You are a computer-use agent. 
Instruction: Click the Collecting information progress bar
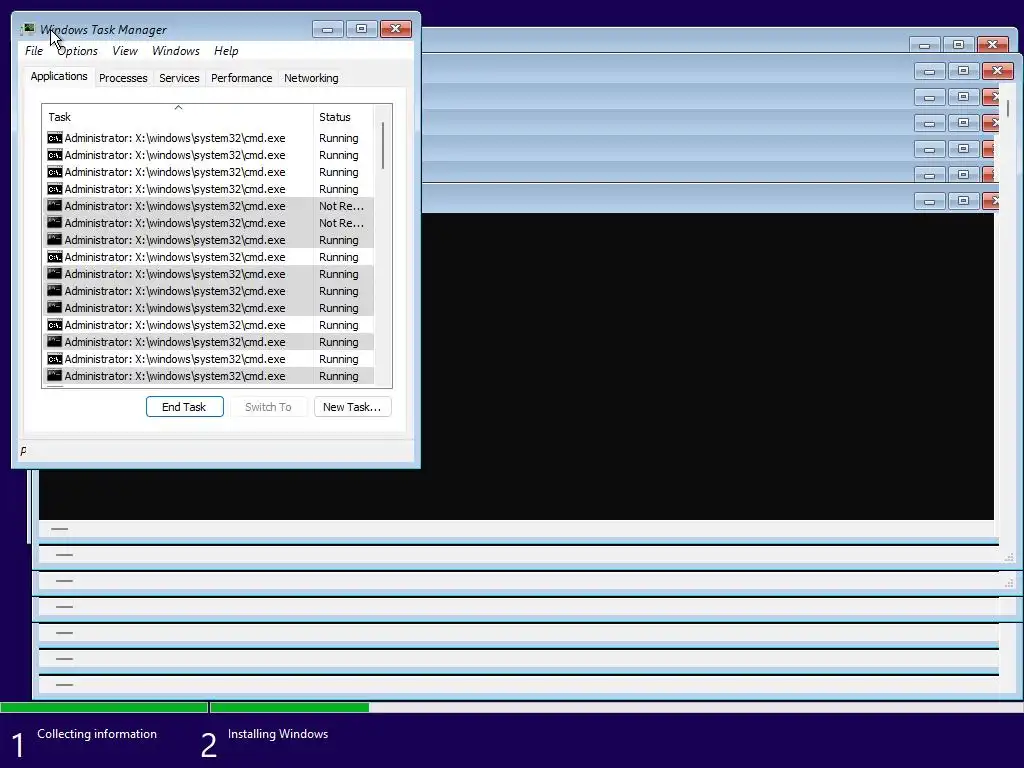(x=104, y=707)
